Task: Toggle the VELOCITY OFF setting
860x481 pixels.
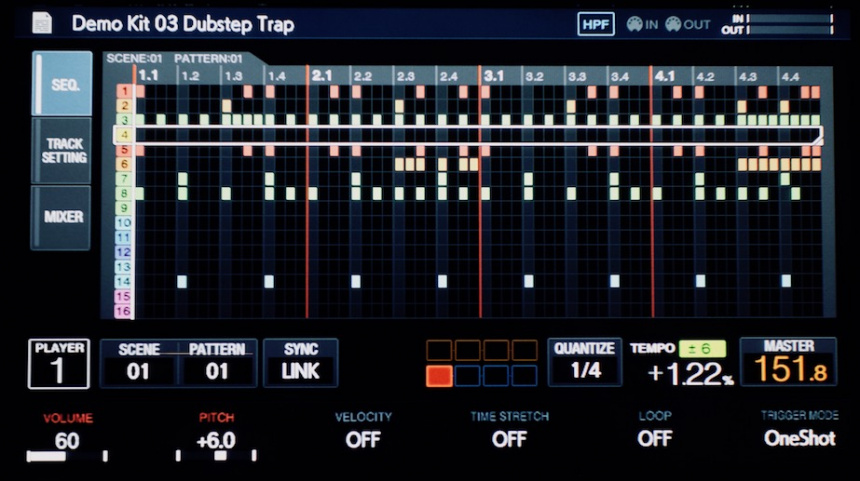Action: 363,429
